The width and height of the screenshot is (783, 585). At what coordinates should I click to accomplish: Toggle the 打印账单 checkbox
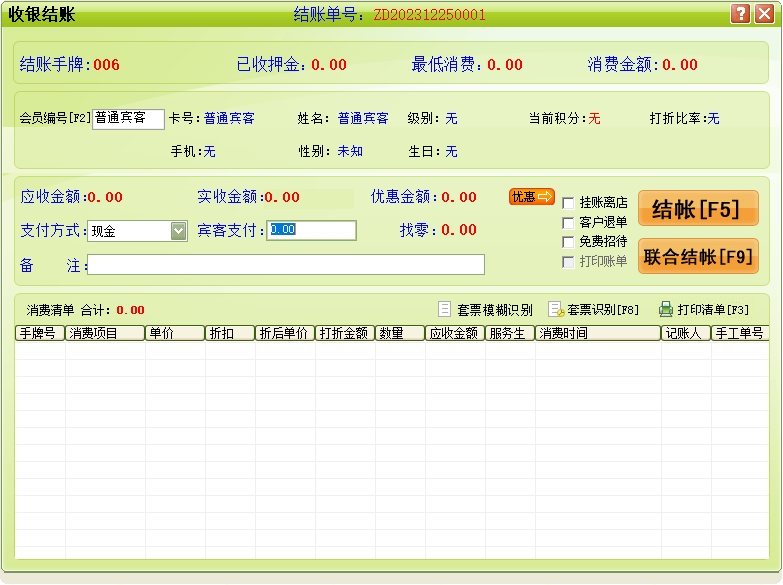(x=568, y=262)
